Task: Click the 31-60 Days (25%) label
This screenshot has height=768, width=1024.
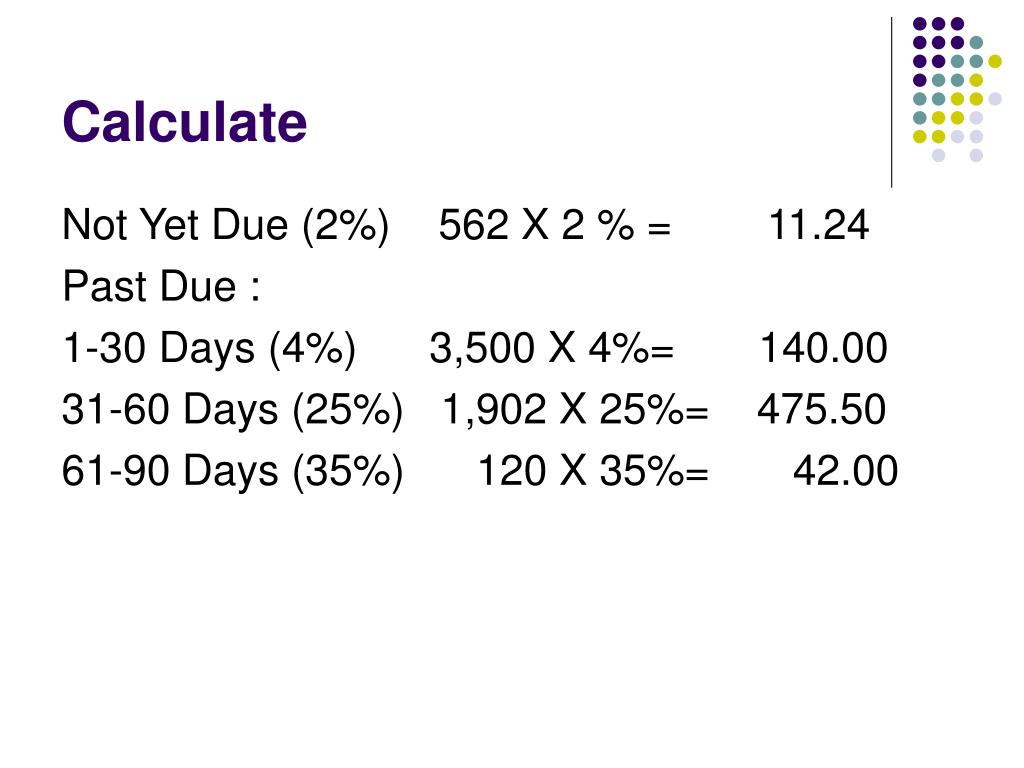Action: 232,409
